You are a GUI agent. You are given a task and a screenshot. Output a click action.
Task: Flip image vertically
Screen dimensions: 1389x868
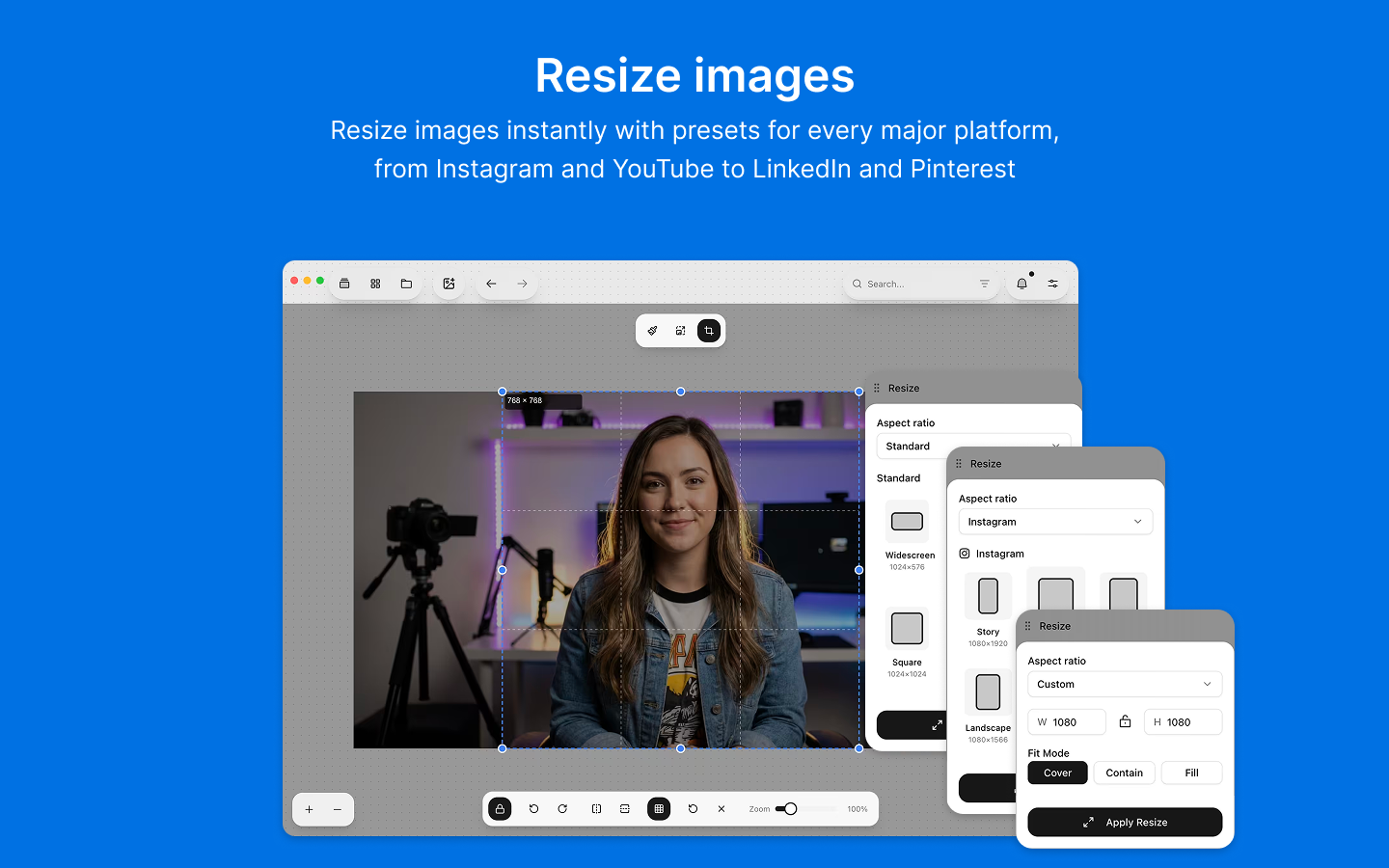point(625,809)
